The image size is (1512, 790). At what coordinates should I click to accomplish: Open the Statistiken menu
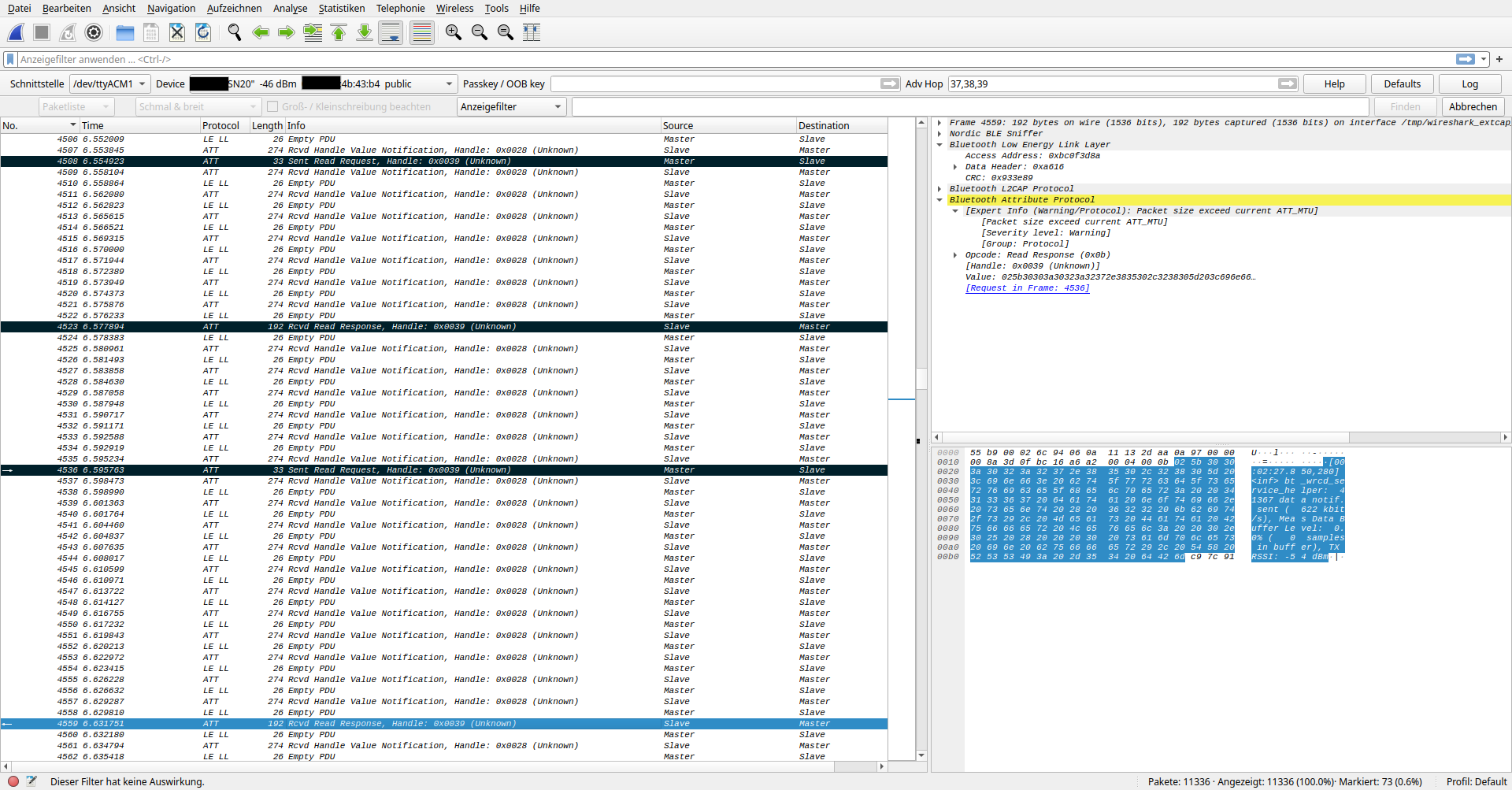click(341, 9)
